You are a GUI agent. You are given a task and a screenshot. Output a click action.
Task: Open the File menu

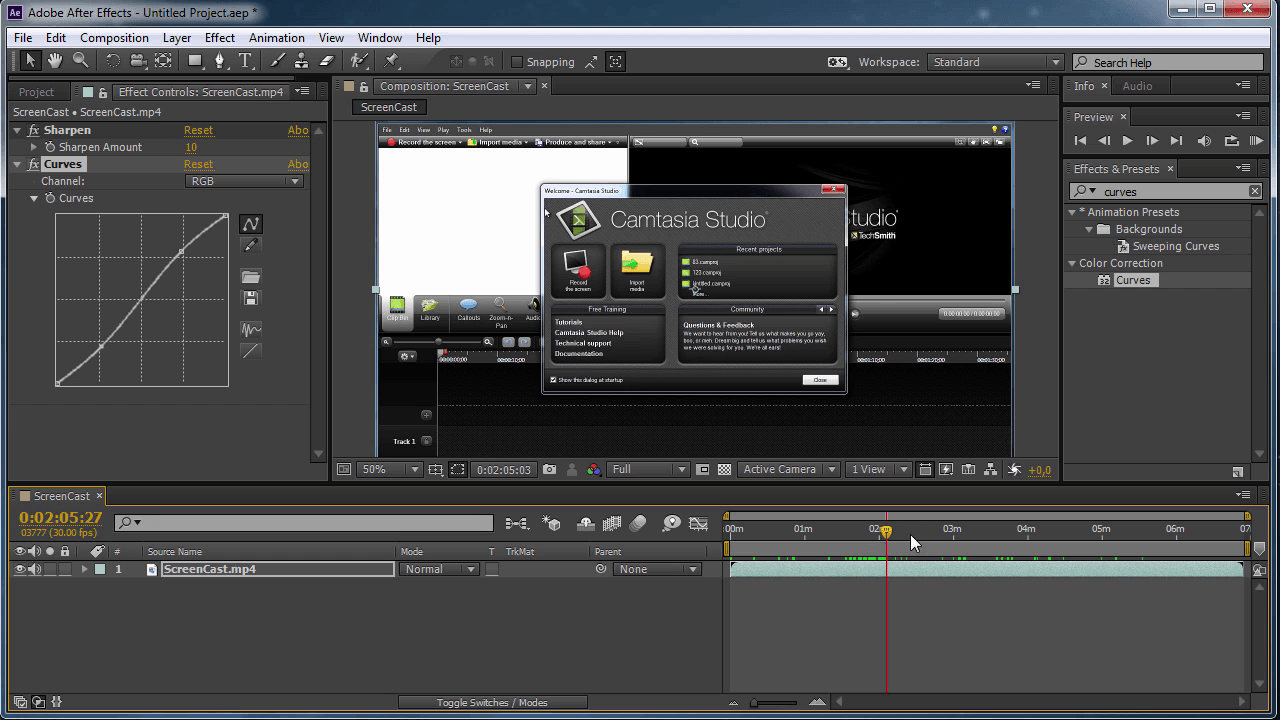pyautogui.click(x=23, y=38)
